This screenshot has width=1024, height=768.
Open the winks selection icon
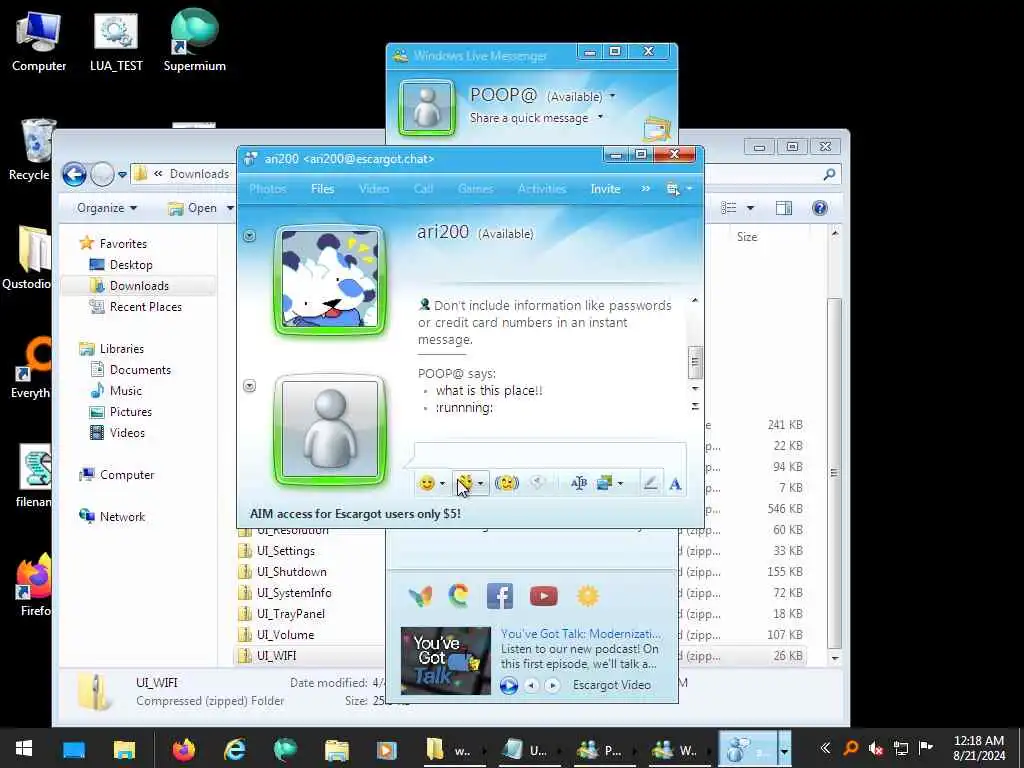[x=465, y=483]
